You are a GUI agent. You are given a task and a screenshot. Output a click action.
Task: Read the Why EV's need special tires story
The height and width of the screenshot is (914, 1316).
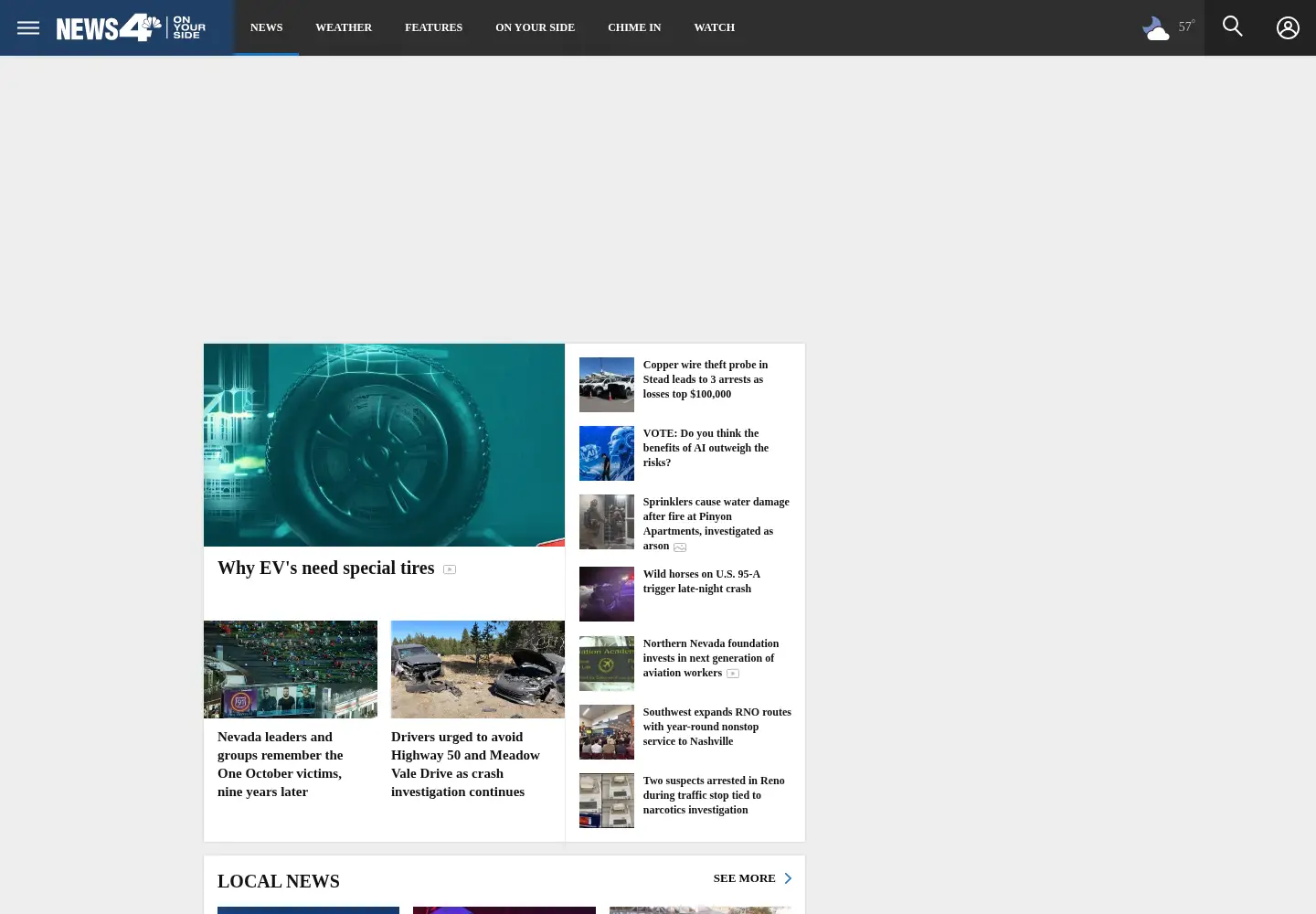point(326,568)
